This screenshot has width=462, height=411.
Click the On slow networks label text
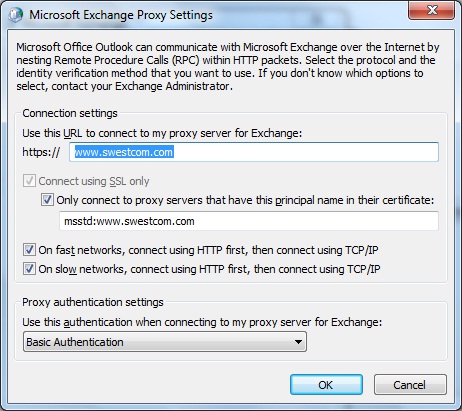pyautogui.click(x=209, y=269)
